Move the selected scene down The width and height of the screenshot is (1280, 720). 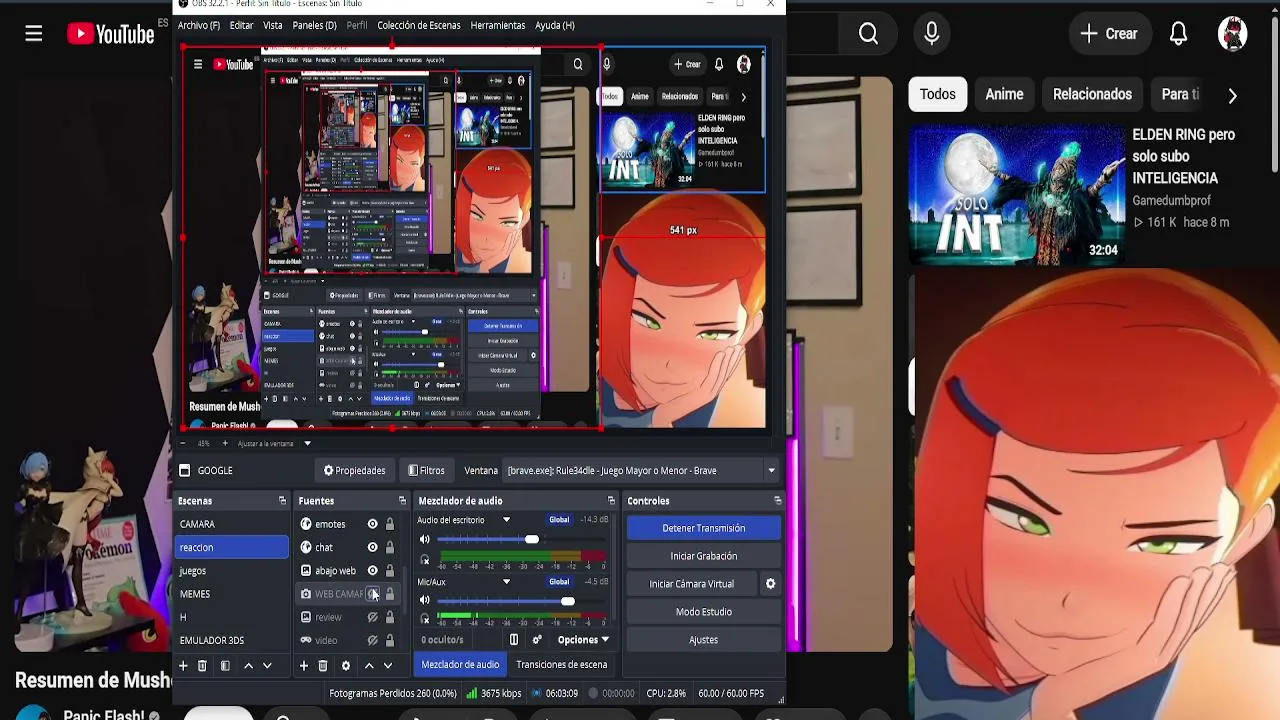[267, 666]
